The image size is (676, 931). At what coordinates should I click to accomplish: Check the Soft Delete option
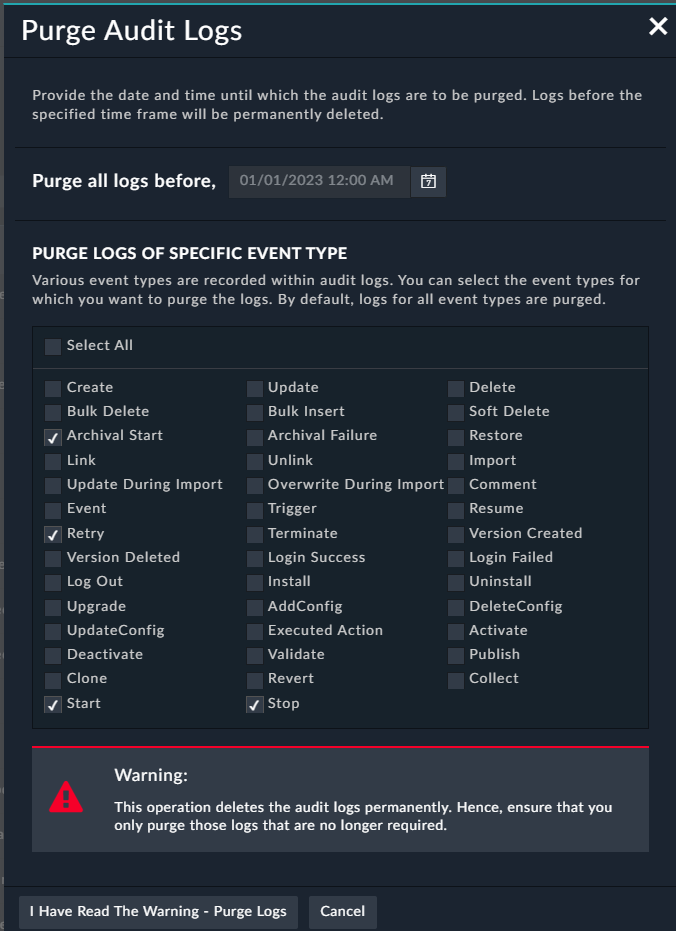455,412
